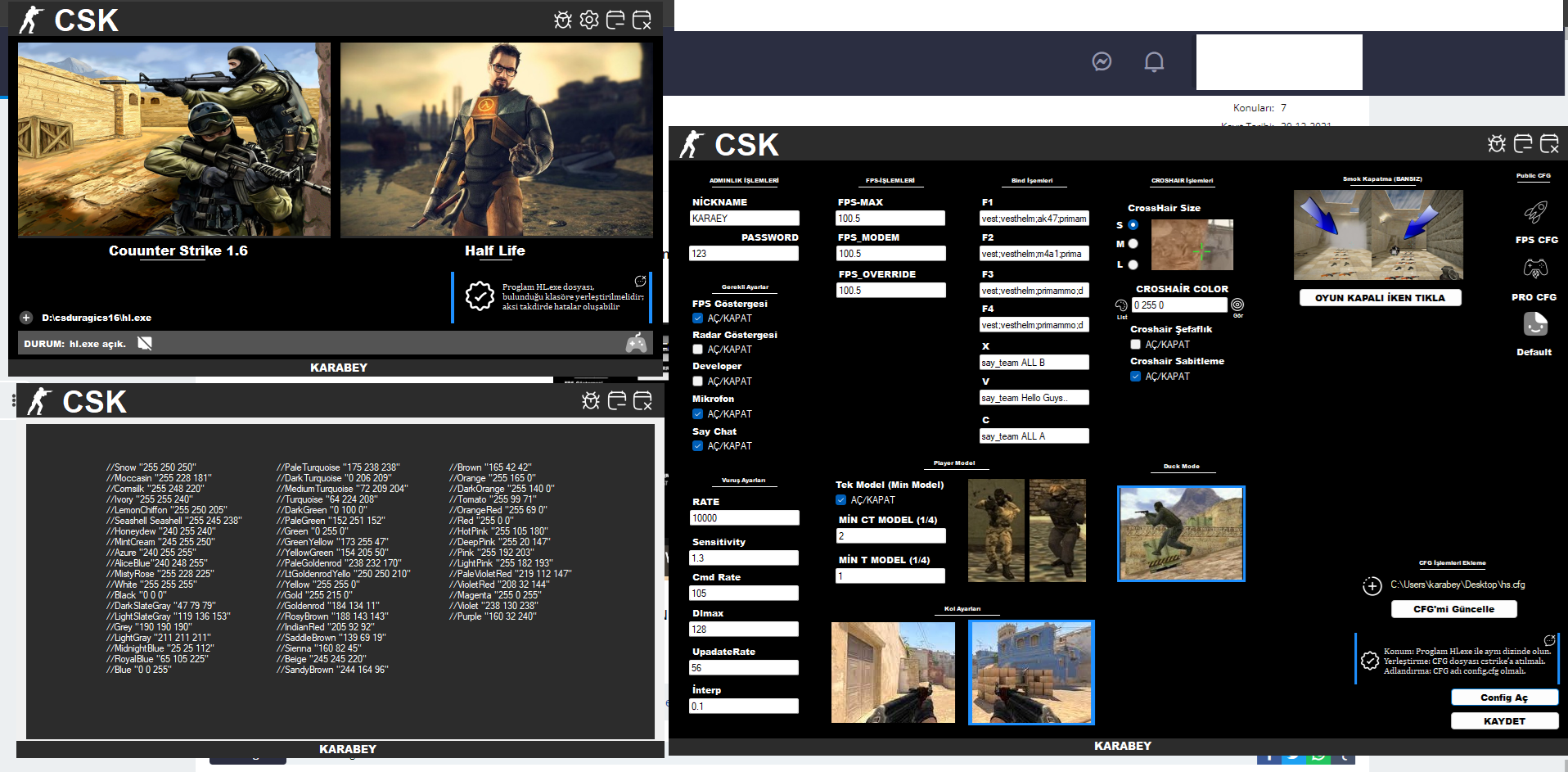Click the CROSHAİR COLOR value field
1568x772 pixels.
(1180, 305)
